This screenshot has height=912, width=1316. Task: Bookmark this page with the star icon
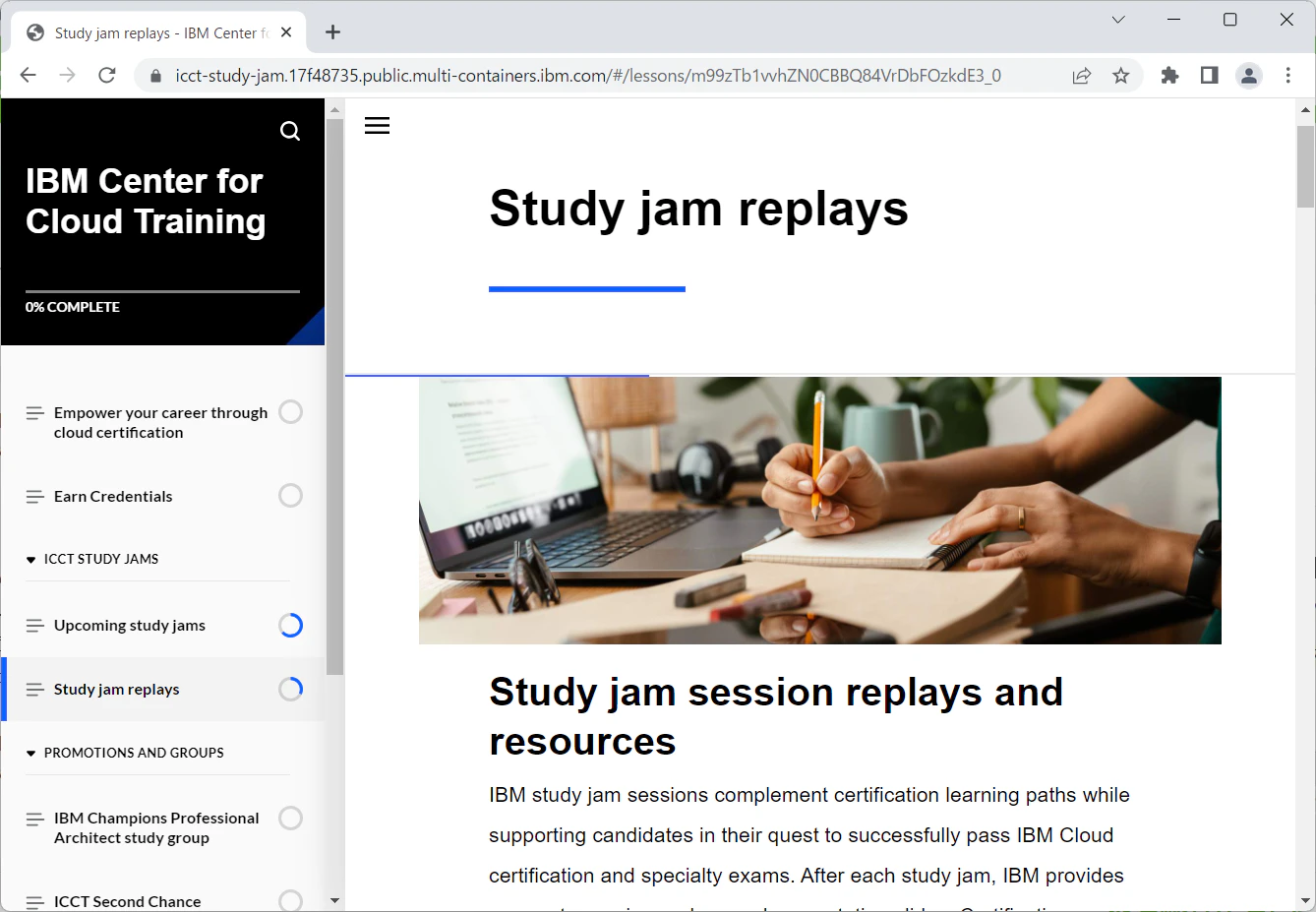pos(1121,76)
